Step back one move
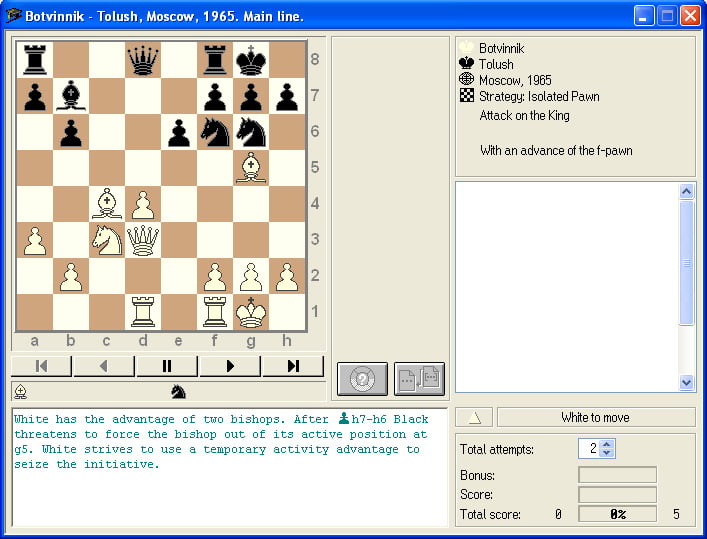Image resolution: width=707 pixels, height=539 pixels. point(104,366)
